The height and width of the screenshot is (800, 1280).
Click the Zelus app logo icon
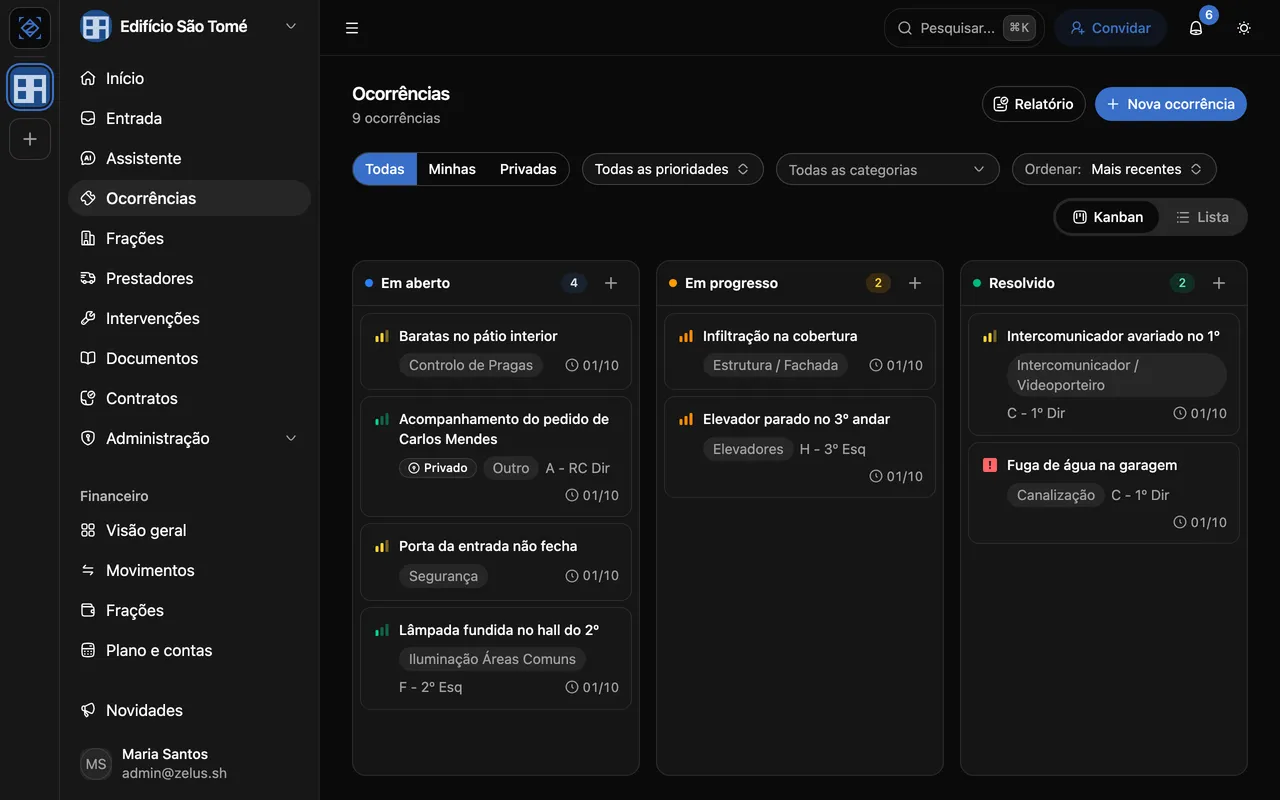coord(30,28)
